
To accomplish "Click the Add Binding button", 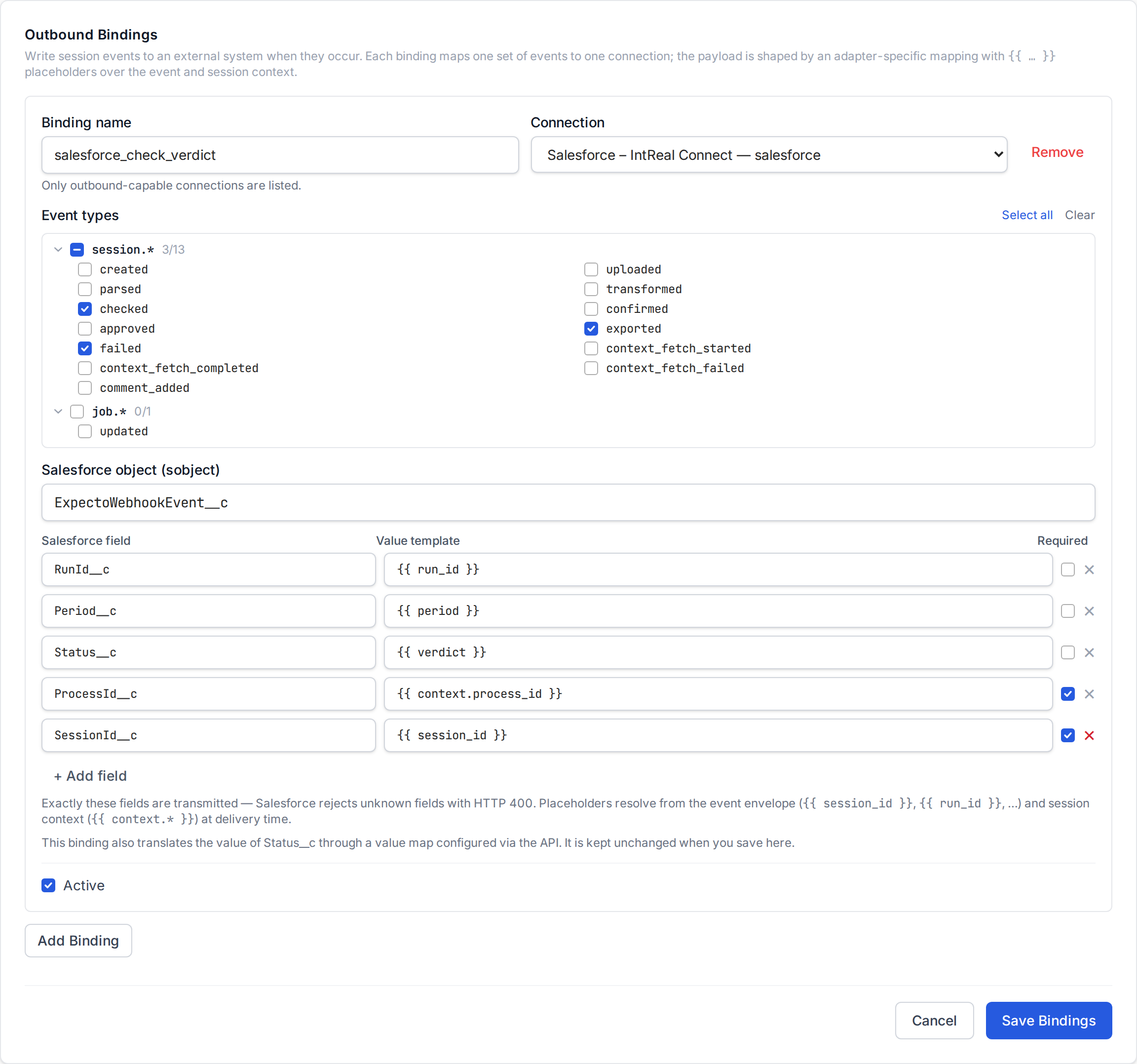I will tap(78, 941).
